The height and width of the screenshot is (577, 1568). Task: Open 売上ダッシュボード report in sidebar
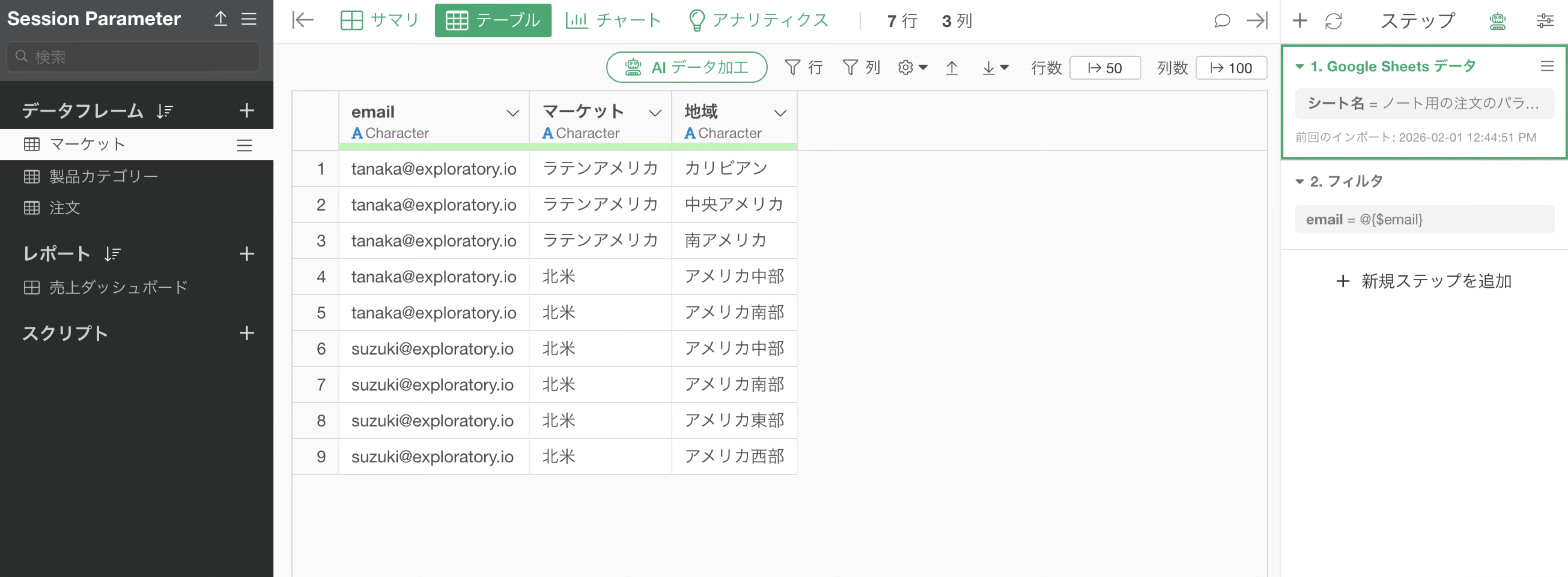click(118, 287)
